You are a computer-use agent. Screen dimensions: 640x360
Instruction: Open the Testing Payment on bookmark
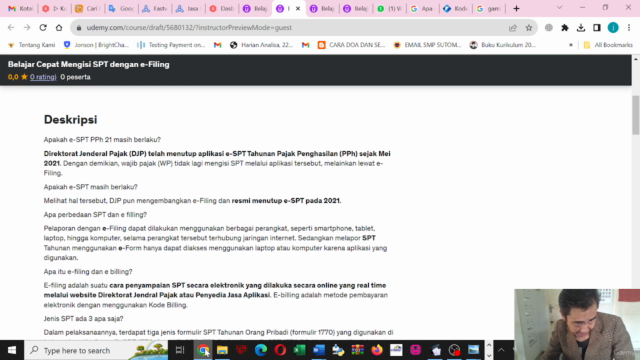click(171, 45)
